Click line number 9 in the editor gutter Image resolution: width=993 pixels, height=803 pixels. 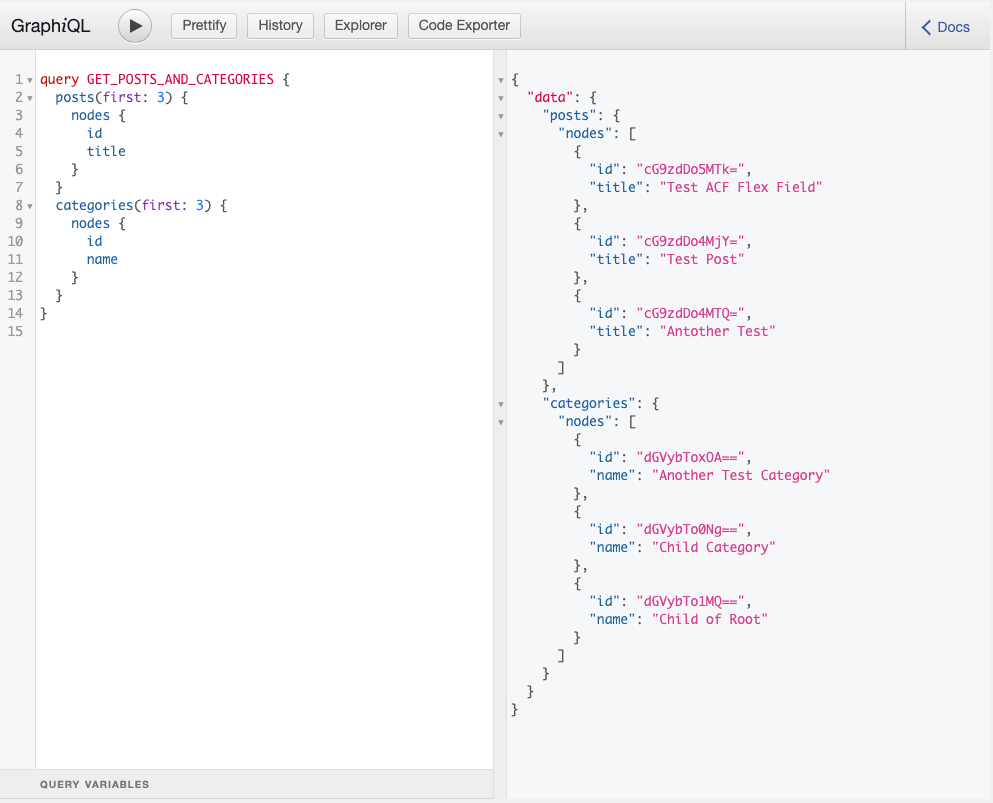(x=18, y=223)
